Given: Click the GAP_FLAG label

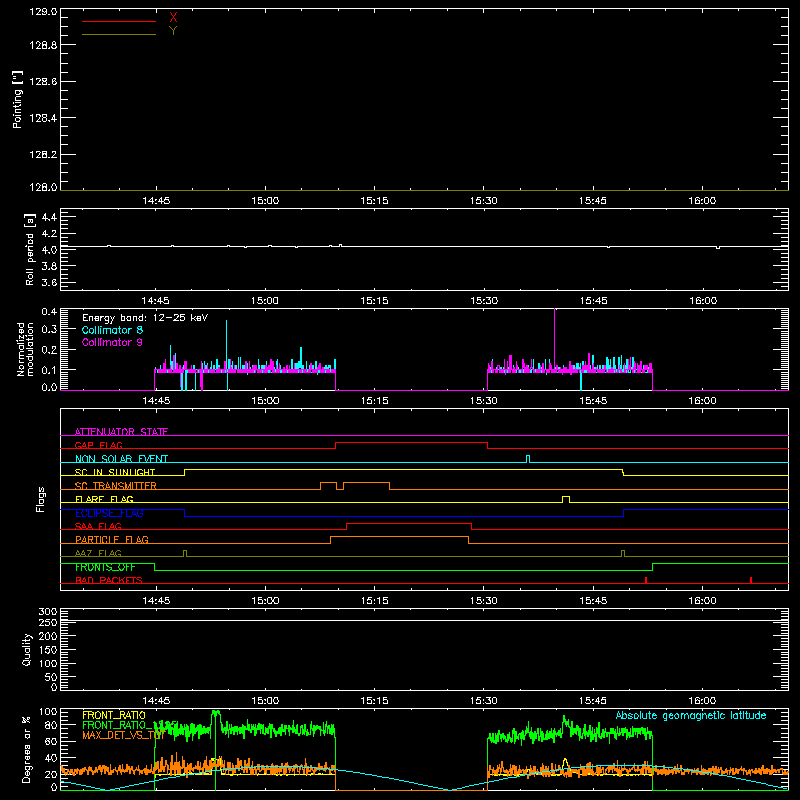Looking at the screenshot, I should (x=98, y=445).
